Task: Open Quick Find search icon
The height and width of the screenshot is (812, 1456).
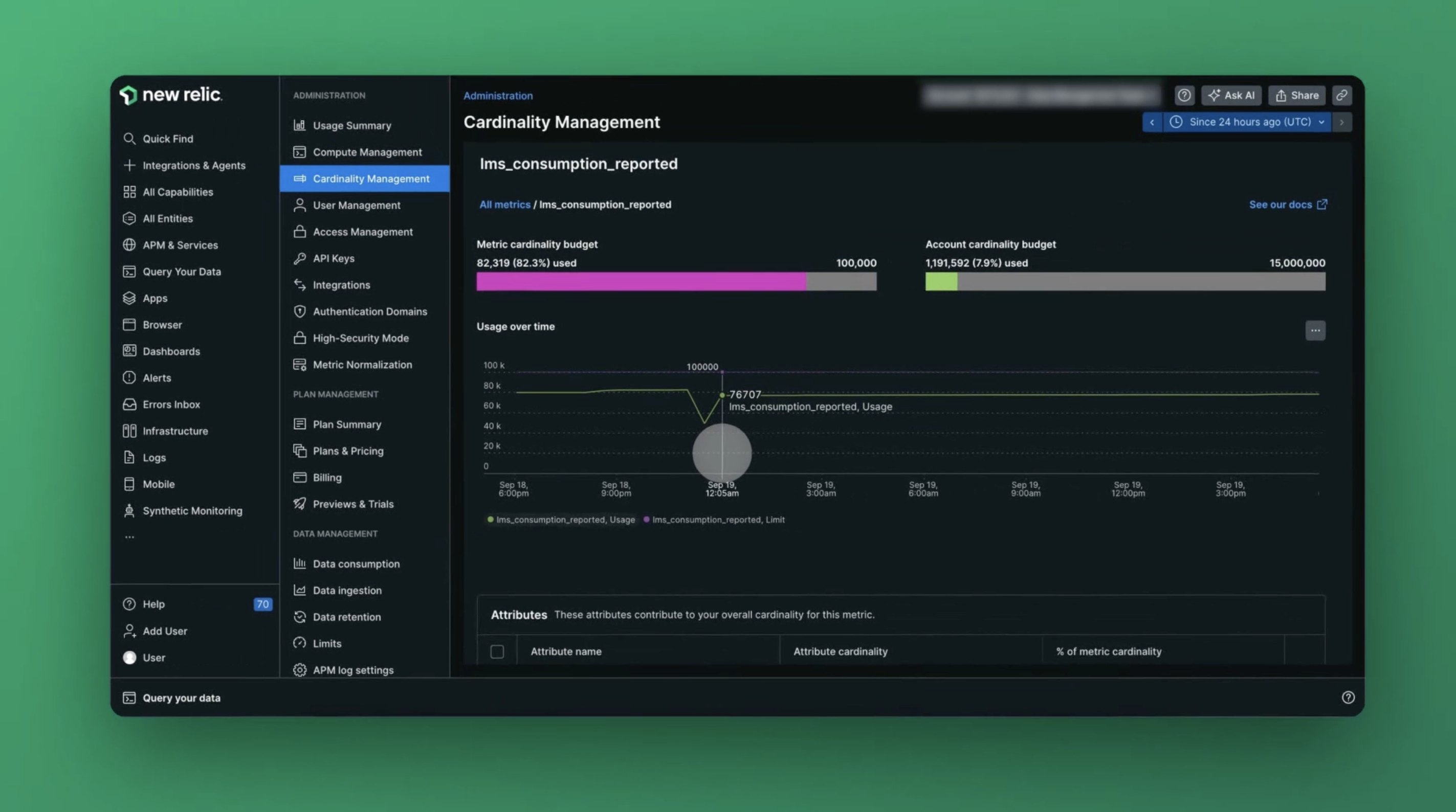Action: click(129, 139)
